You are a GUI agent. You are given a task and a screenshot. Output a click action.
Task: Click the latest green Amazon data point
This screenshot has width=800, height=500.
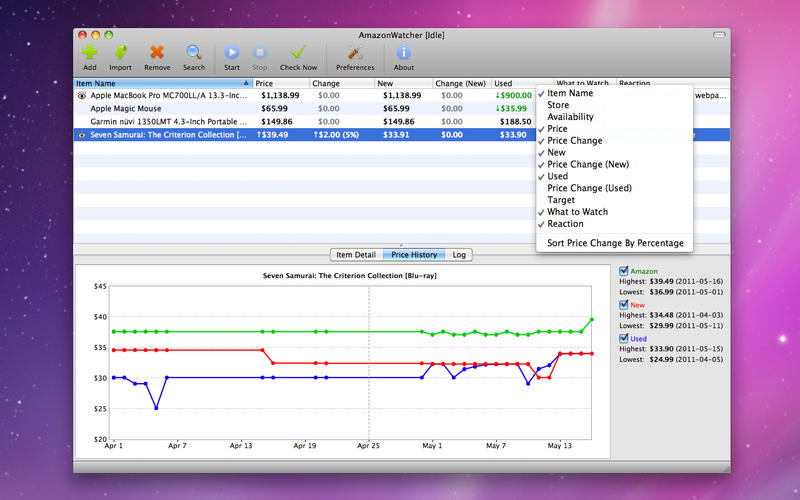point(592,319)
